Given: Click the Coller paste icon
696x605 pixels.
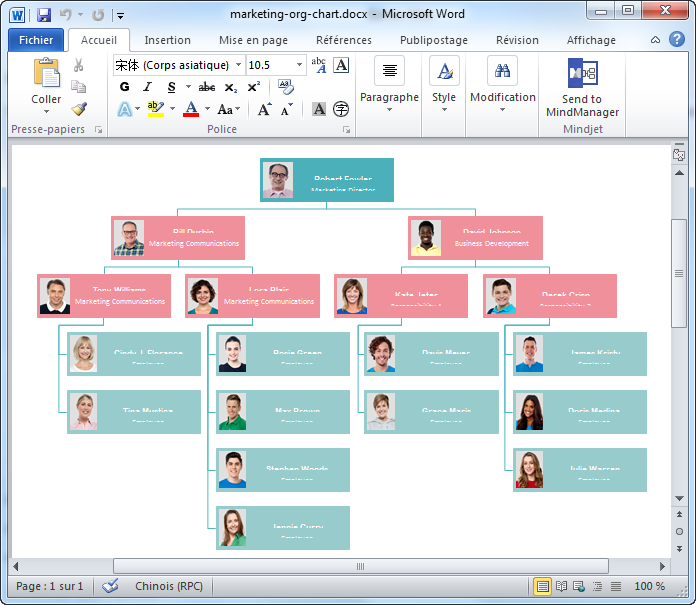Looking at the screenshot, I should (x=46, y=72).
